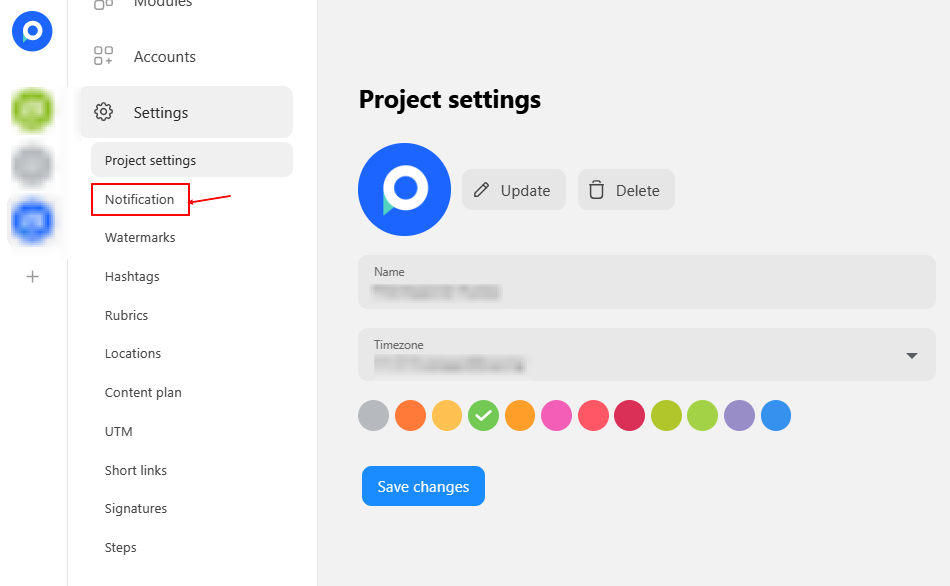Expand the Timezone dropdown arrow
The image size is (950, 586).
click(x=911, y=356)
